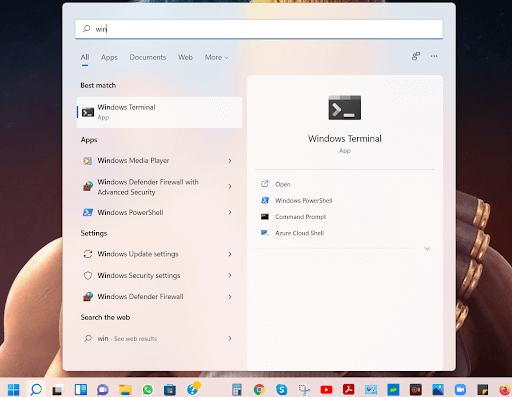Open the Widgets panel icon in taskbar
This screenshot has height=397, width=512.
click(x=81, y=389)
